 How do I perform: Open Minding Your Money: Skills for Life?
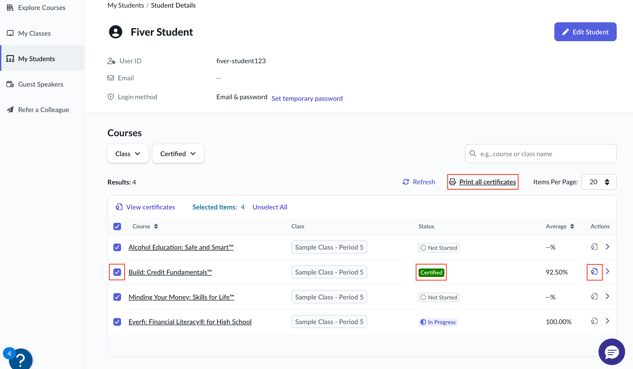click(181, 297)
